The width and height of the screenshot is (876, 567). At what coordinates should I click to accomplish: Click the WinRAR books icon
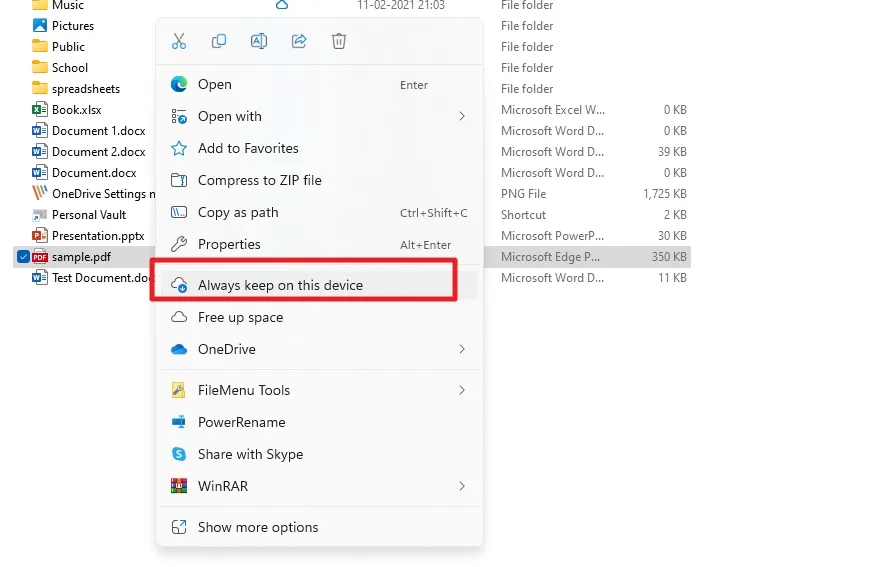click(x=179, y=486)
